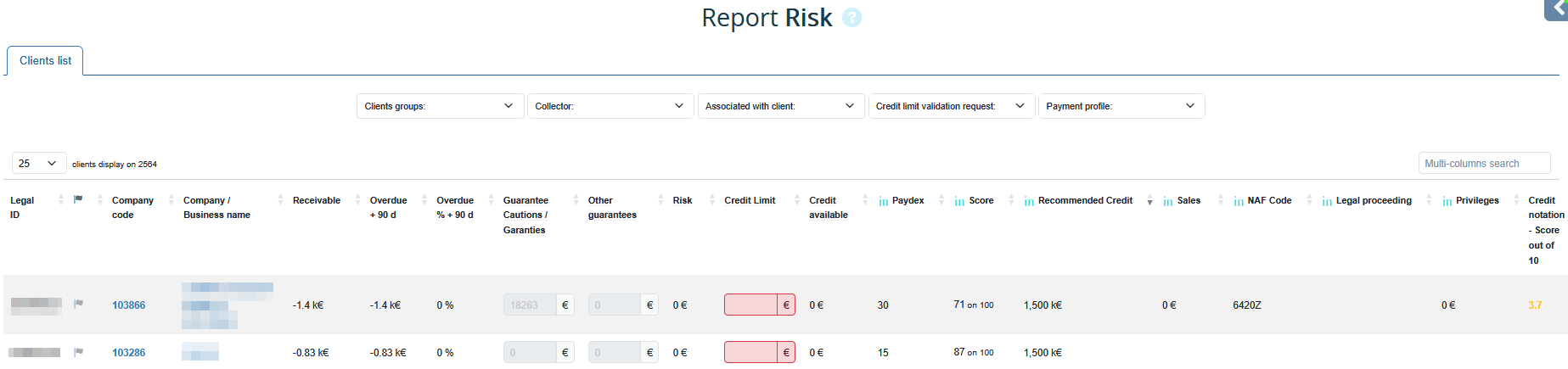Image resolution: width=1568 pixels, height=369 pixels.
Task: Sort by the NAF Code column
Action: [1268, 201]
